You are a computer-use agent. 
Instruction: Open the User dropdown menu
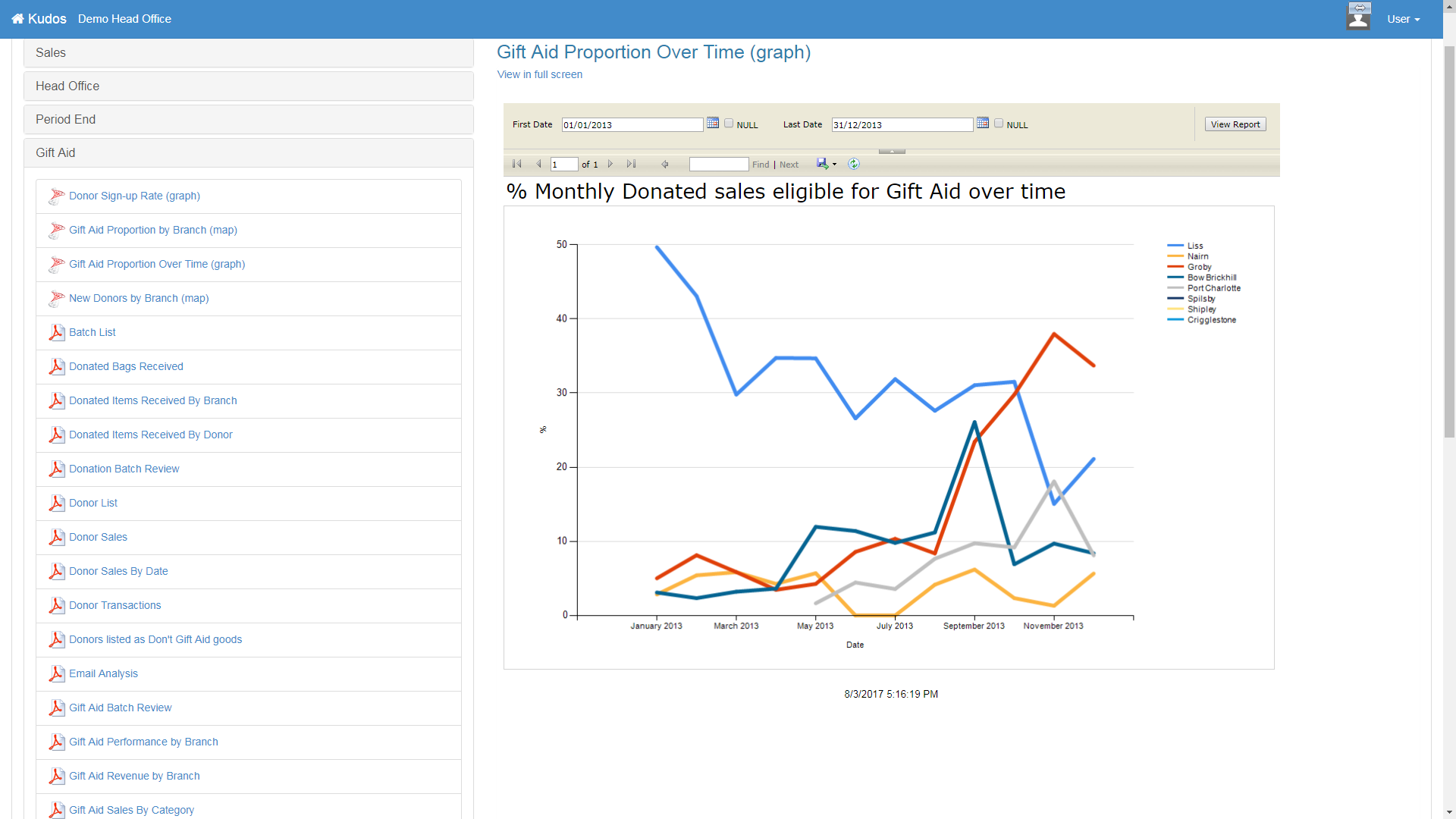(1403, 19)
